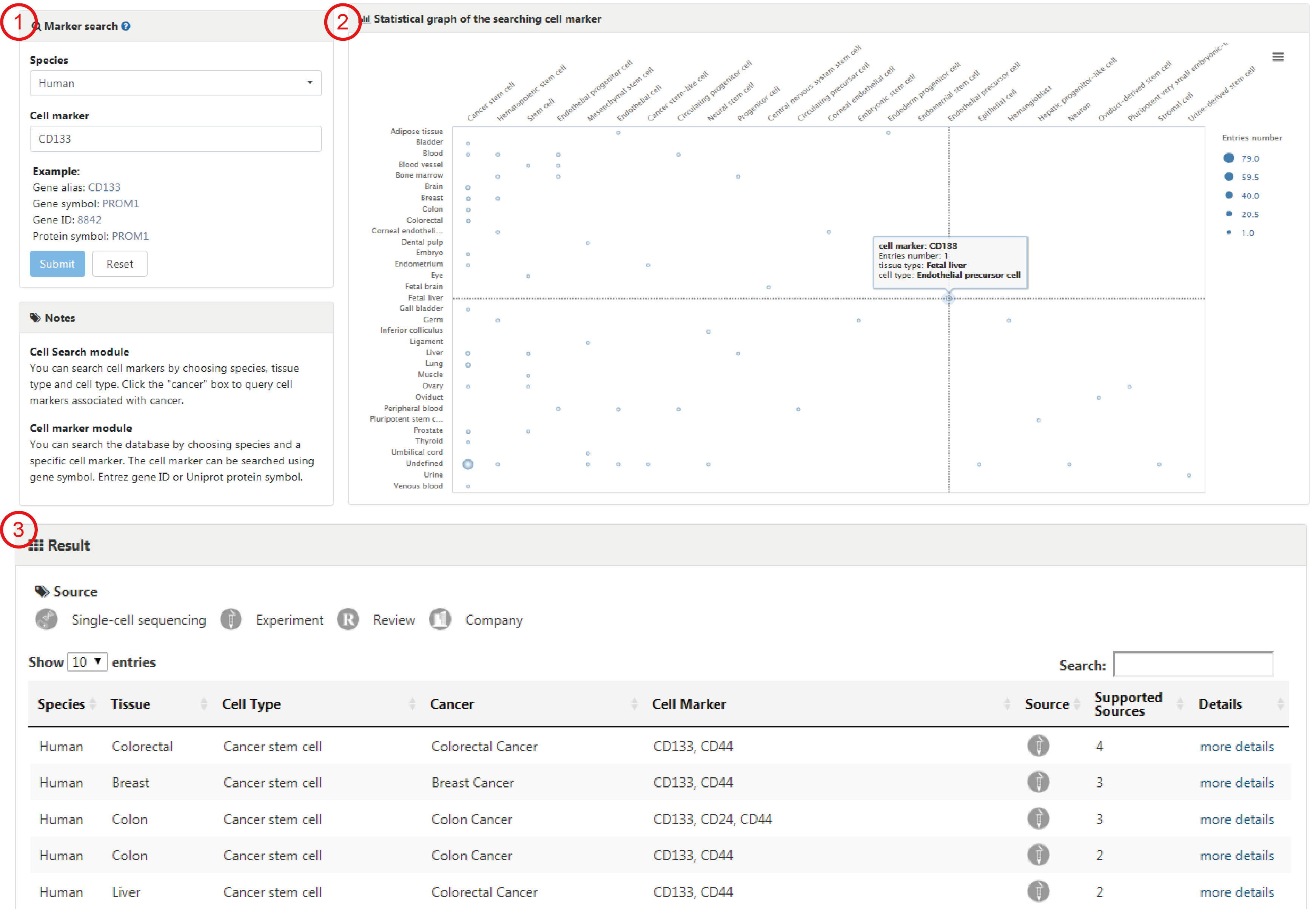Open the chart hamburger export menu
The height and width of the screenshot is (909, 1316).
point(1278,57)
